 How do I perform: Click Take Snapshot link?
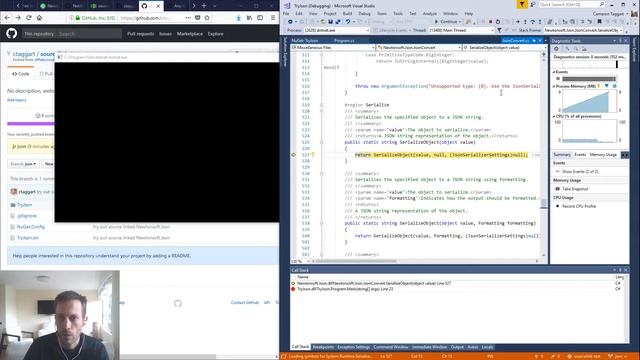(575, 189)
